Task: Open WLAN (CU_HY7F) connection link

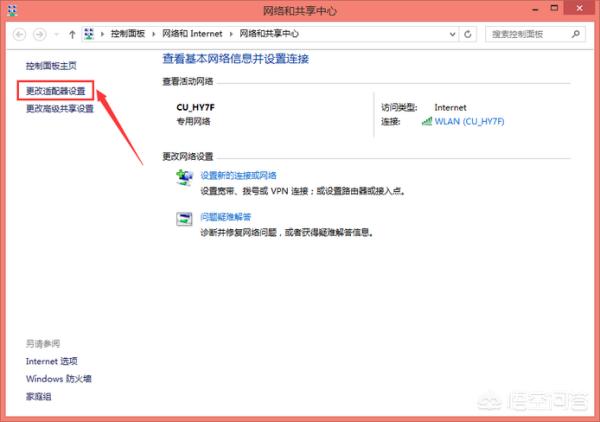Action: 469,121
